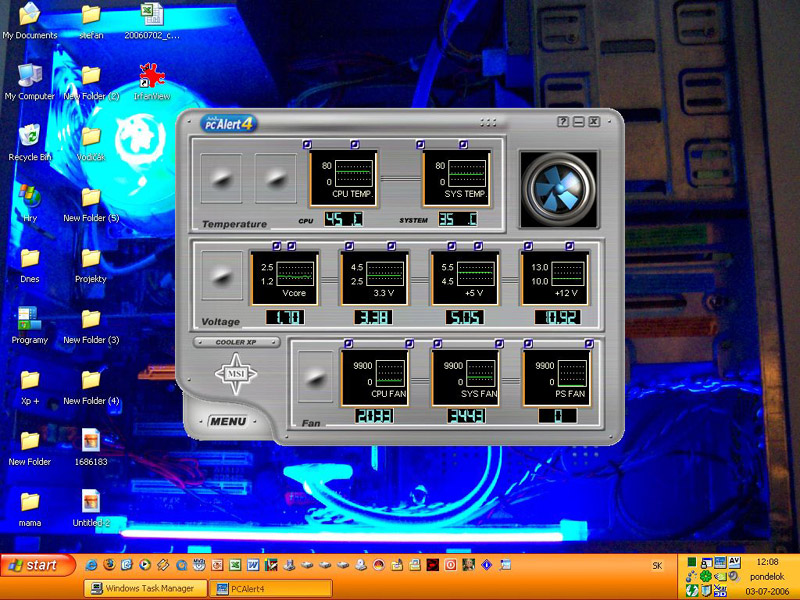This screenshot has width=800, height=600.
Task: Click the left small icon above +5 V gauge
Action: 452,246
